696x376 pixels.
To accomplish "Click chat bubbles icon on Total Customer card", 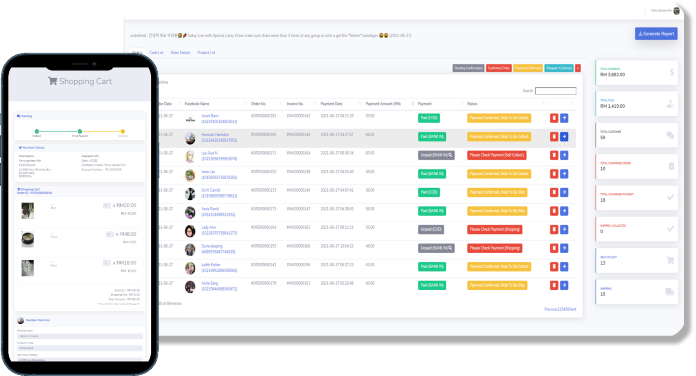I will pos(670,135).
